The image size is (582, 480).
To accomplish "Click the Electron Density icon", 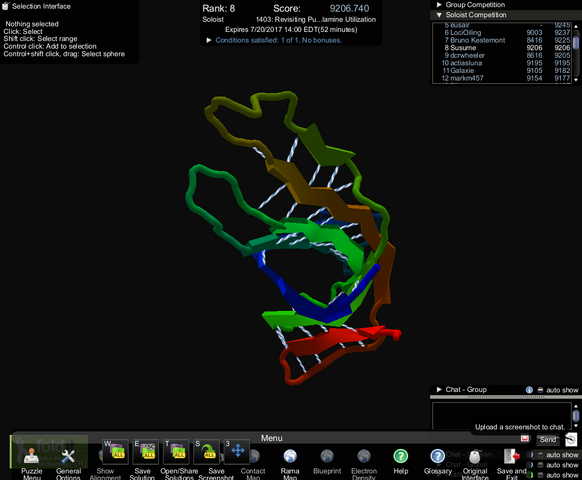I will click(364, 457).
